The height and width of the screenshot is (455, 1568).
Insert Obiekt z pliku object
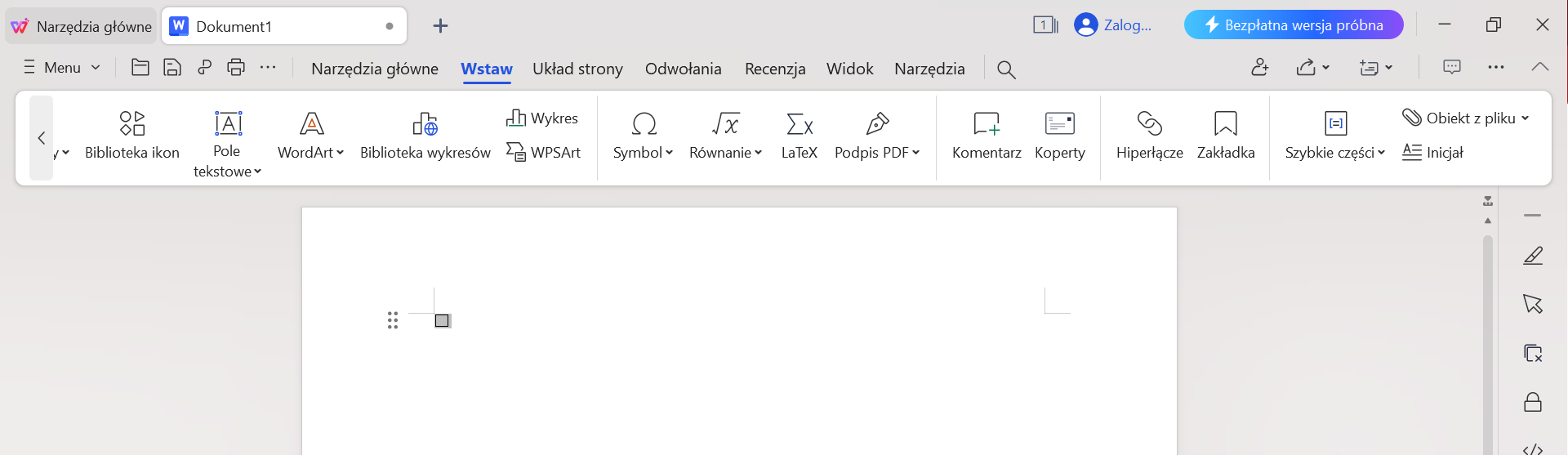coord(1465,118)
